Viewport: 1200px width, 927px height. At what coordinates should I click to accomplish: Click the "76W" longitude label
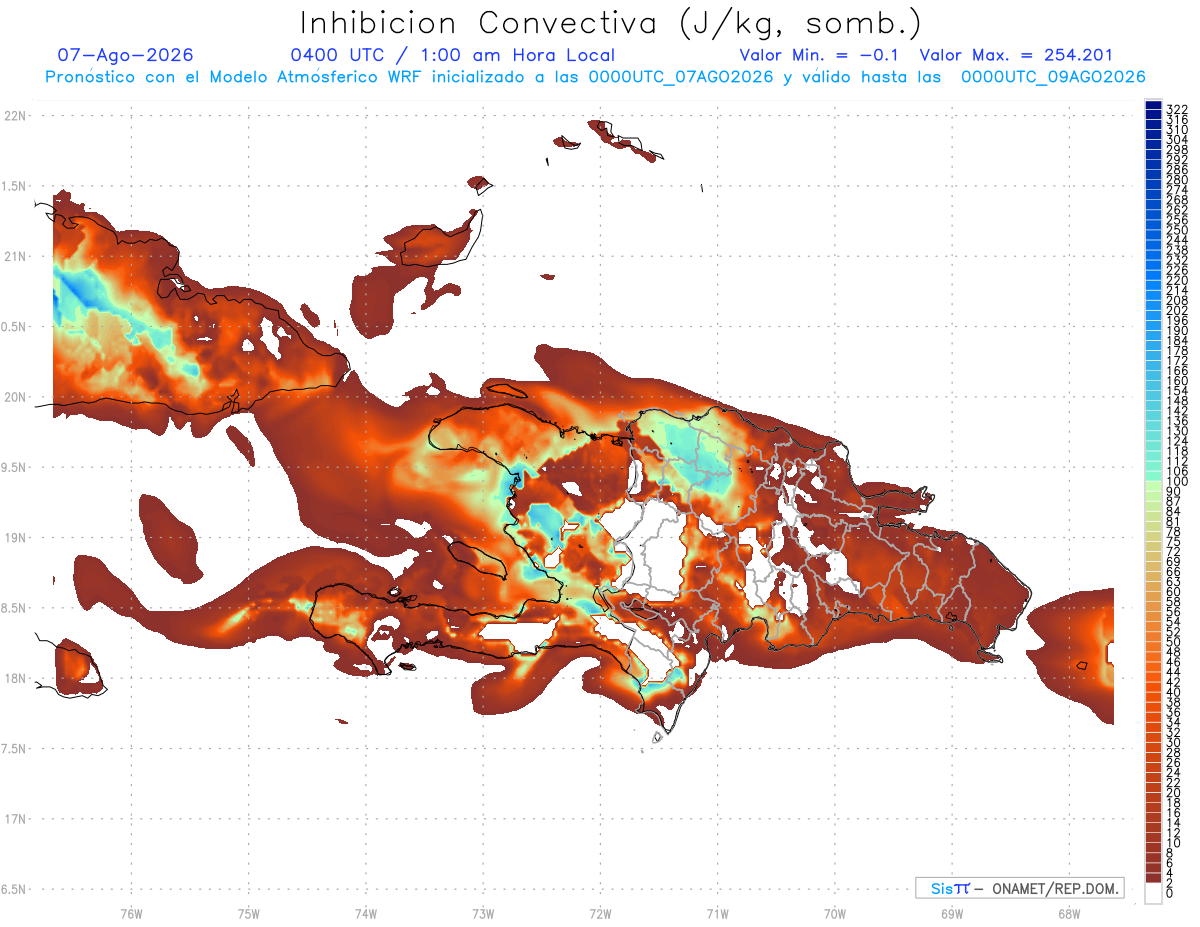[x=131, y=912]
